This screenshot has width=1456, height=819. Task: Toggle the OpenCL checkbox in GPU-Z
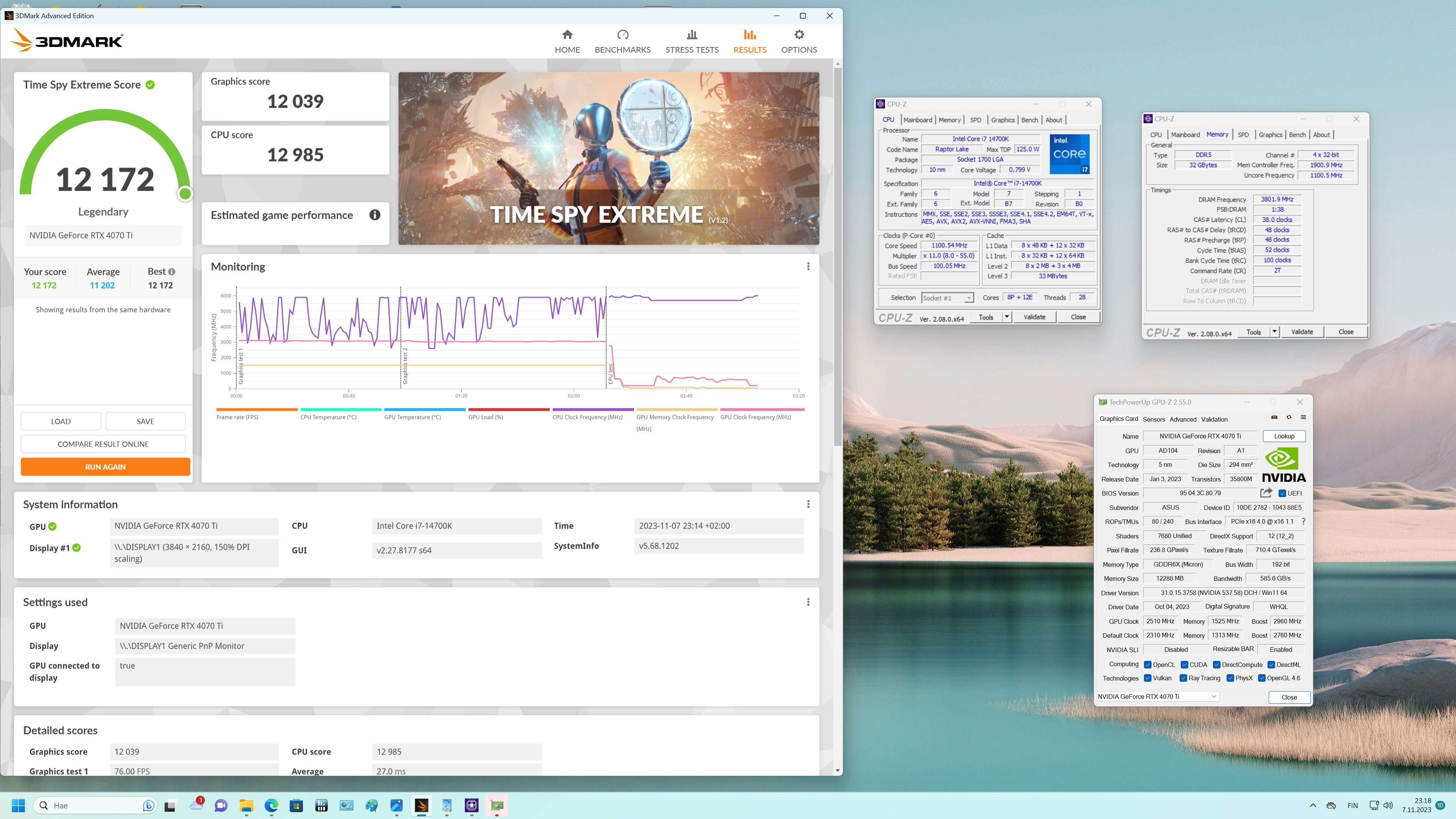click(x=1147, y=665)
